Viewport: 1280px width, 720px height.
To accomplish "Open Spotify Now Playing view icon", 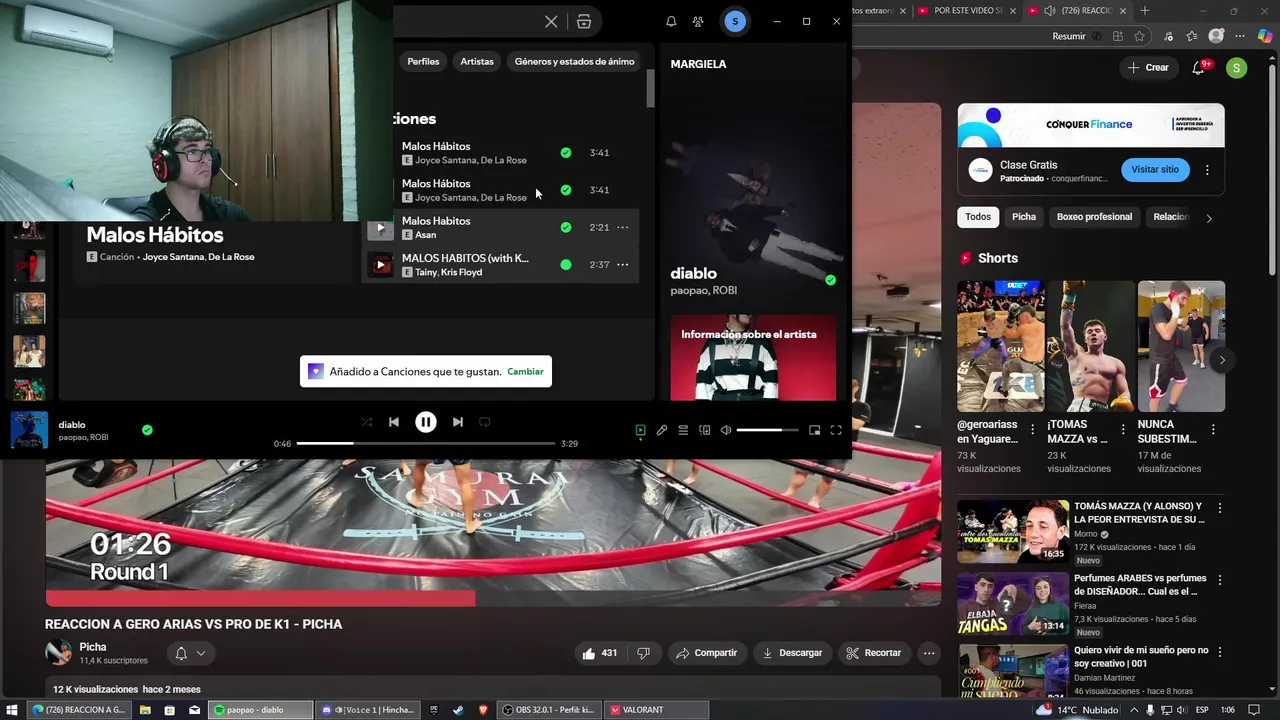I will (x=640, y=430).
